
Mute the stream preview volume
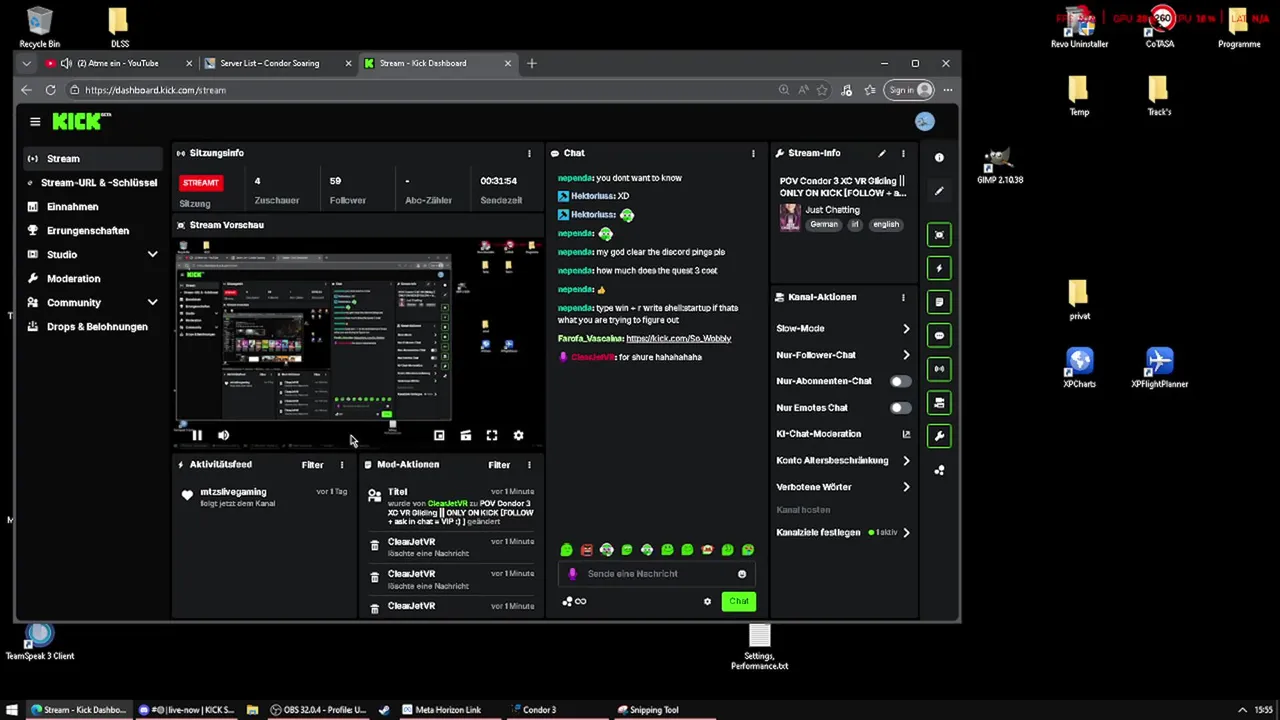(x=223, y=435)
